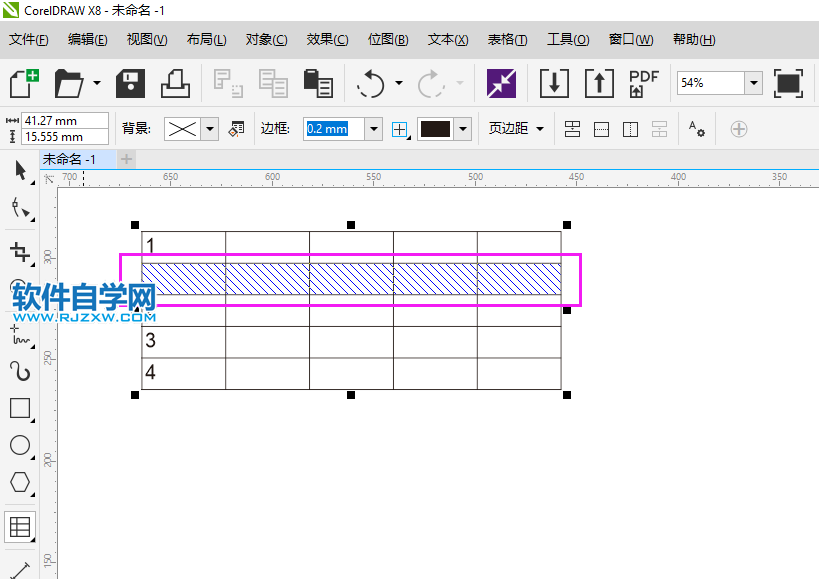Click the cell height field 15.555 mm
This screenshot has width=819, height=579.
click(x=65, y=137)
